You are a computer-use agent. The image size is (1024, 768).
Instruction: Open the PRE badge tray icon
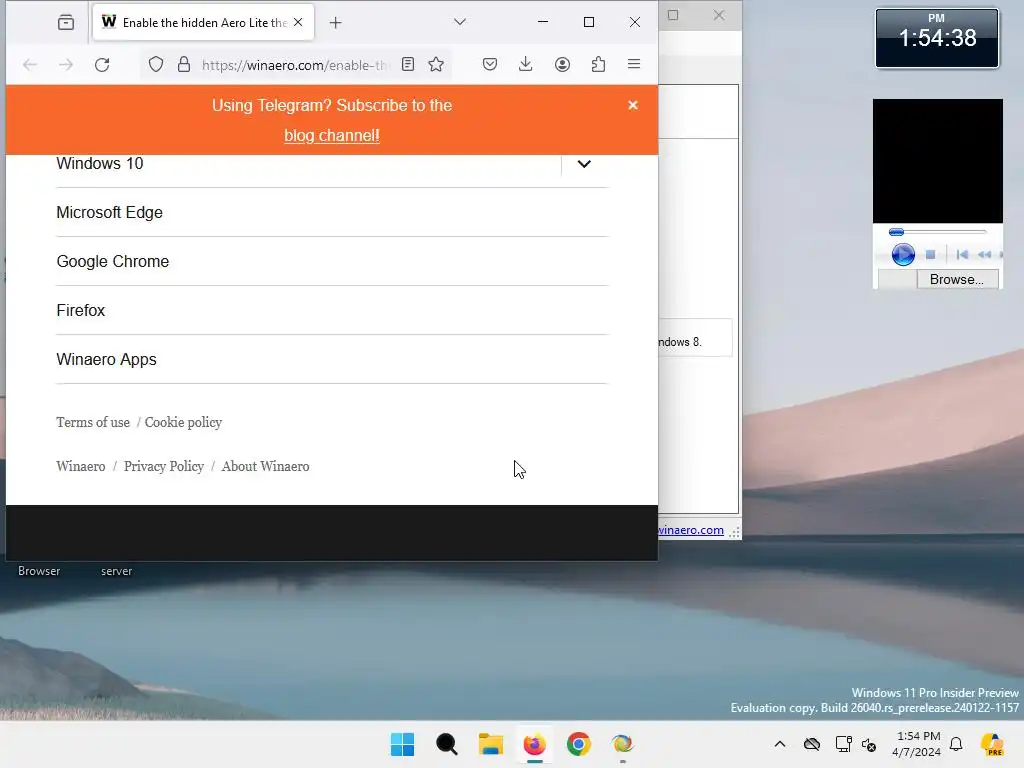click(992, 744)
